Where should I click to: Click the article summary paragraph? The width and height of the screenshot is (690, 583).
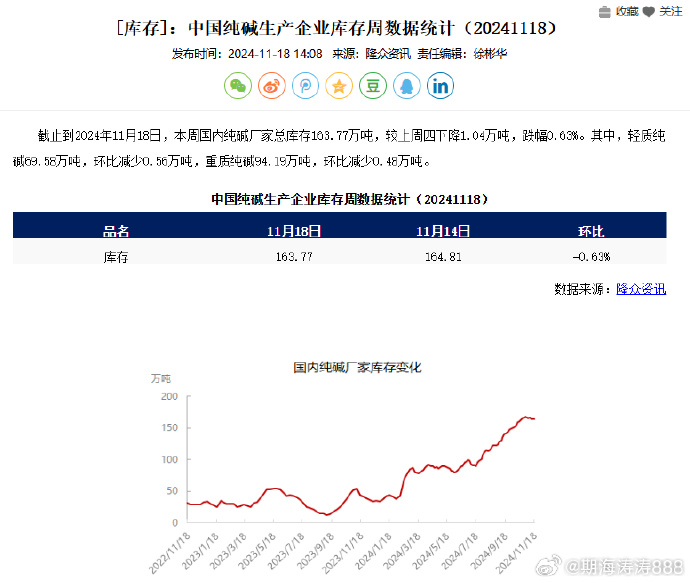coord(339,148)
